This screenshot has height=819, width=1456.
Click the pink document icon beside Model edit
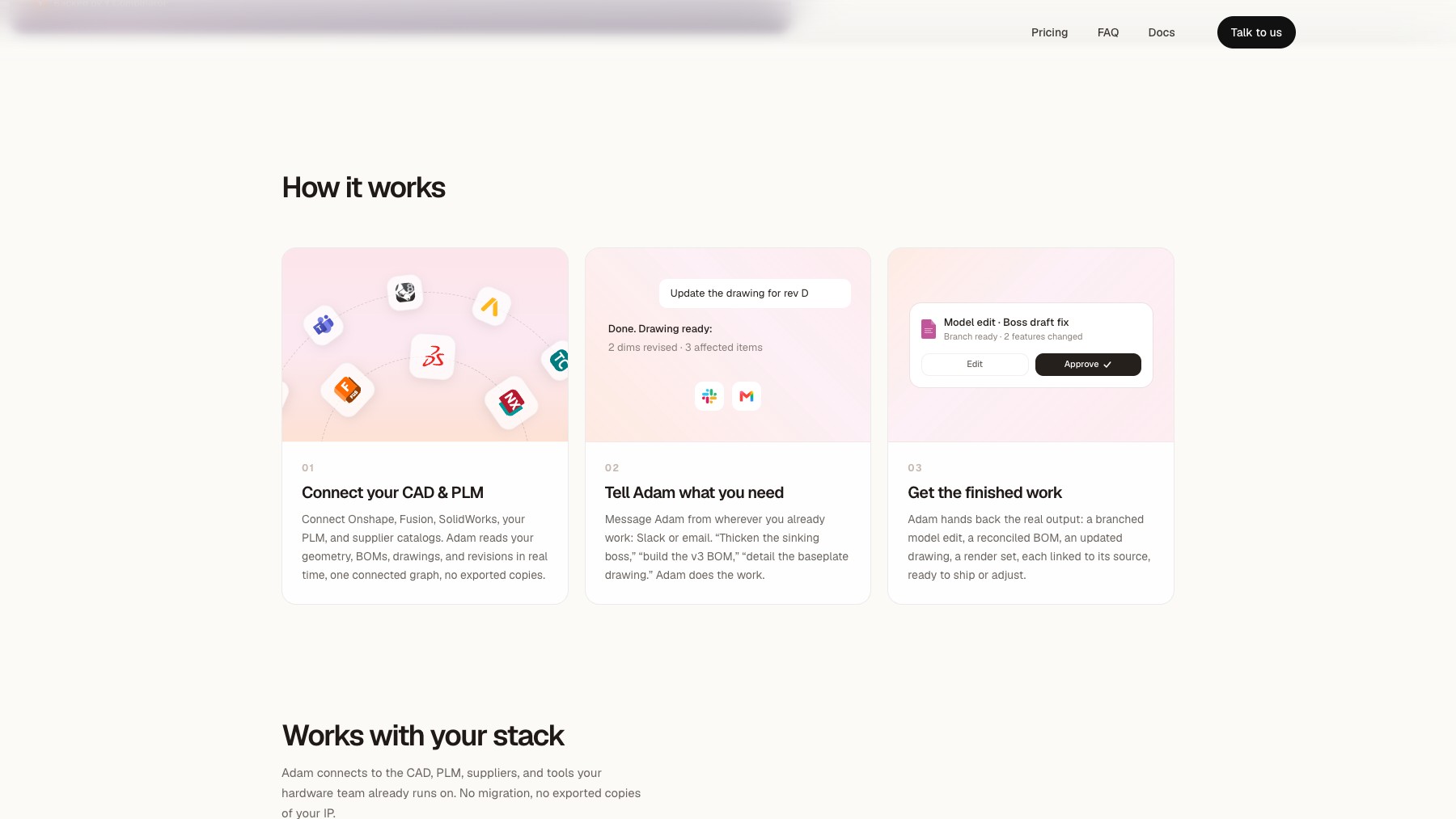pyautogui.click(x=929, y=329)
